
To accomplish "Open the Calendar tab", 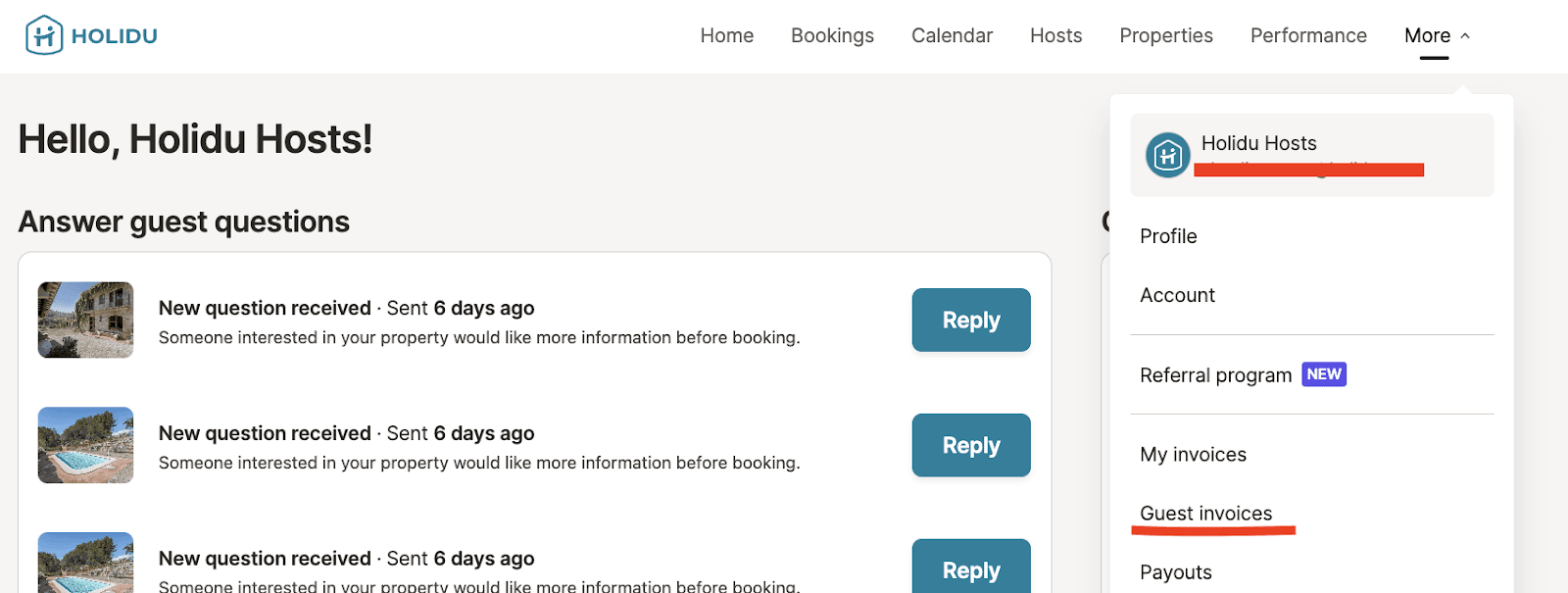I will click(952, 35).
